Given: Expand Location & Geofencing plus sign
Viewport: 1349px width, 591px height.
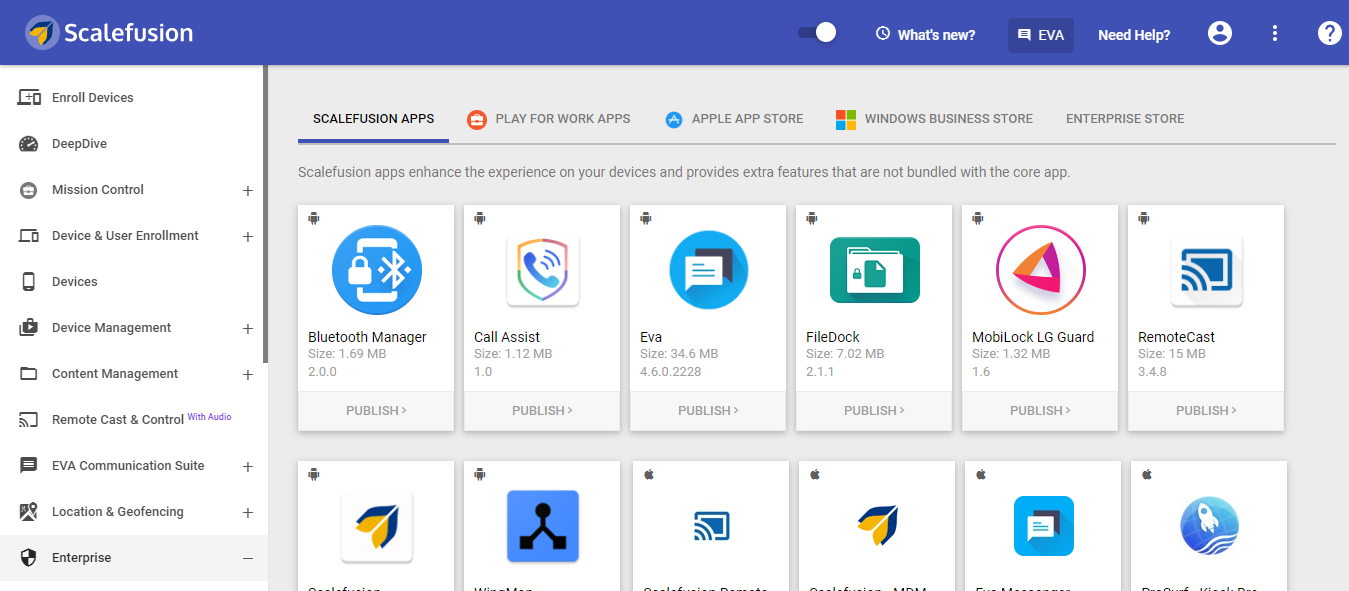Looking at the screenshot, I should [x=248, y=513].
